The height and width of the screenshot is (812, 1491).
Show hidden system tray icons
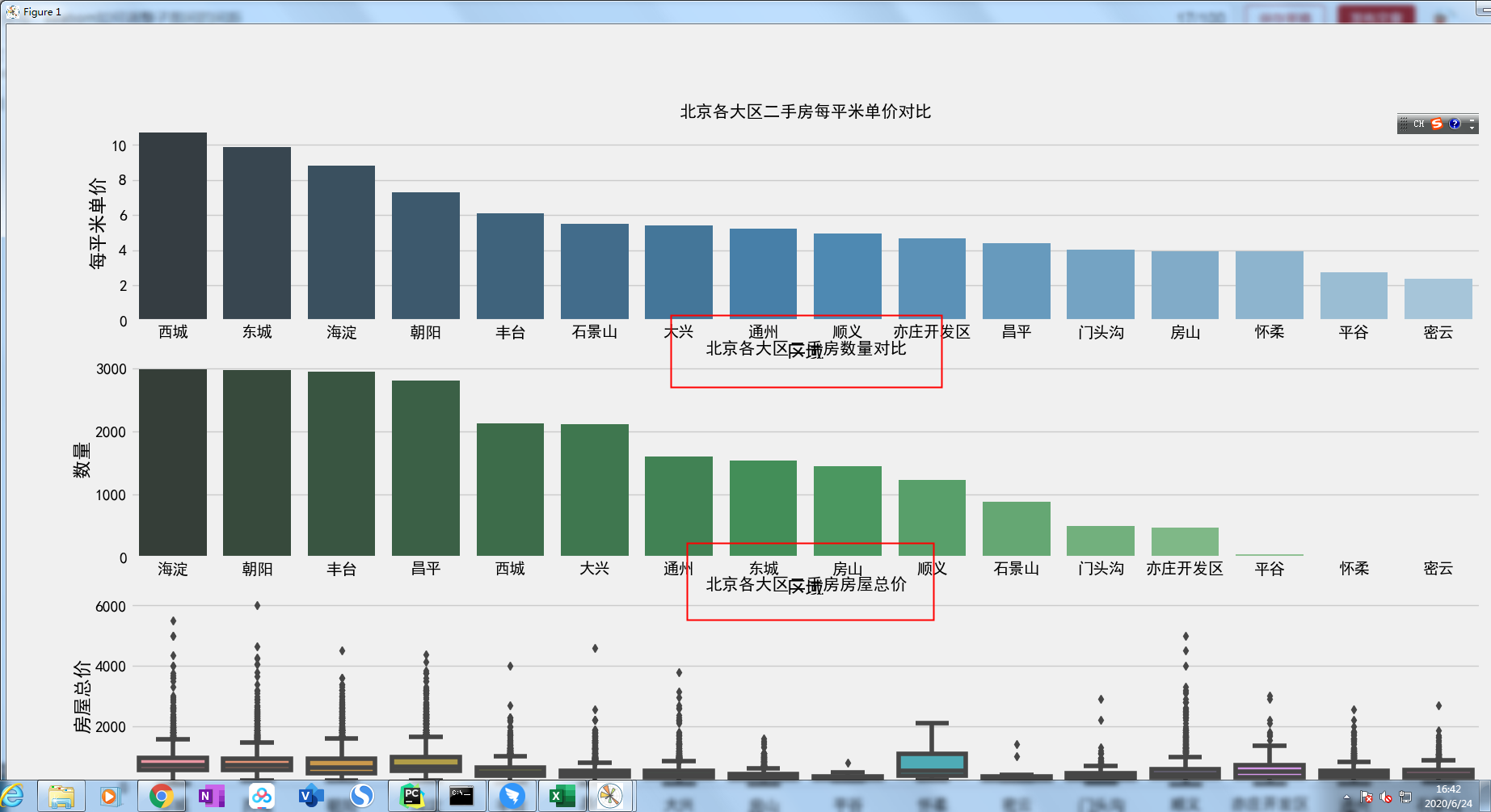[1346, 797]
